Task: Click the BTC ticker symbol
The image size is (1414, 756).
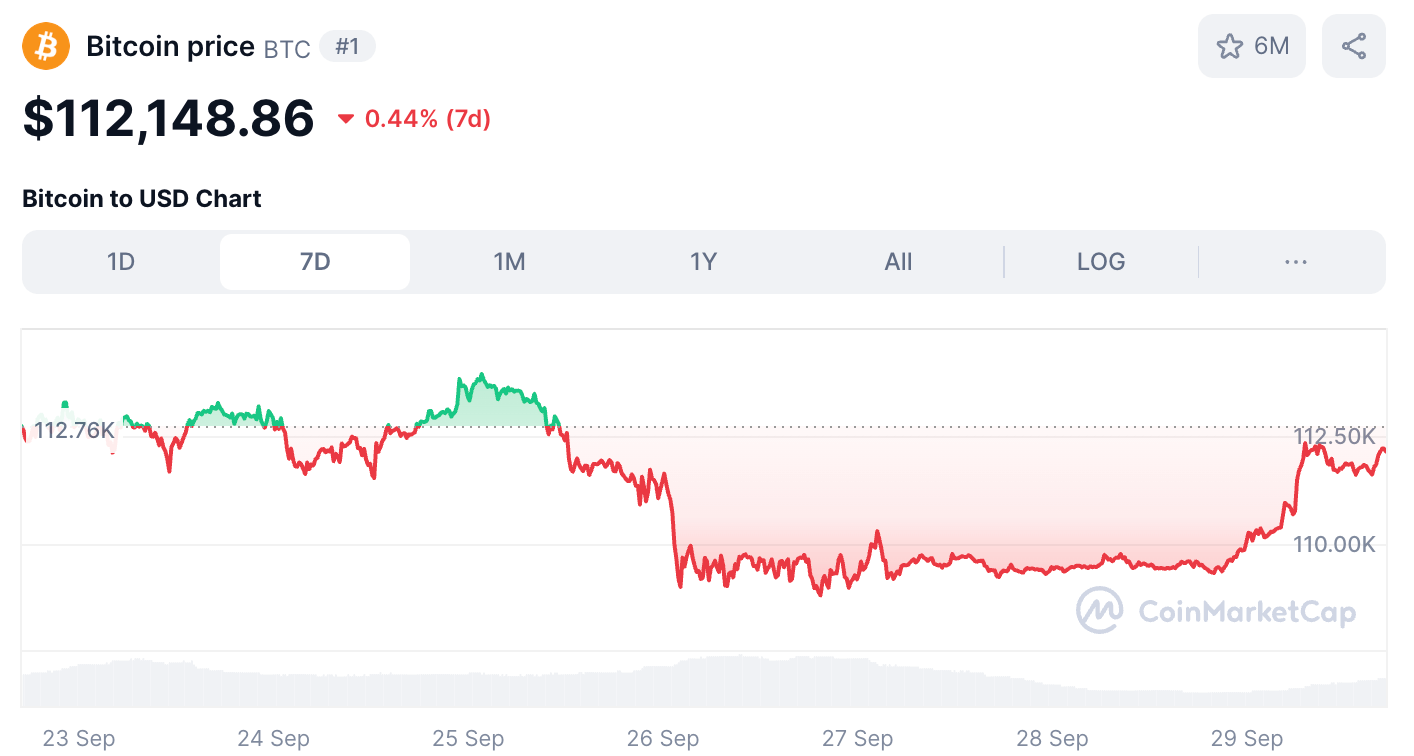Action: 287,48
